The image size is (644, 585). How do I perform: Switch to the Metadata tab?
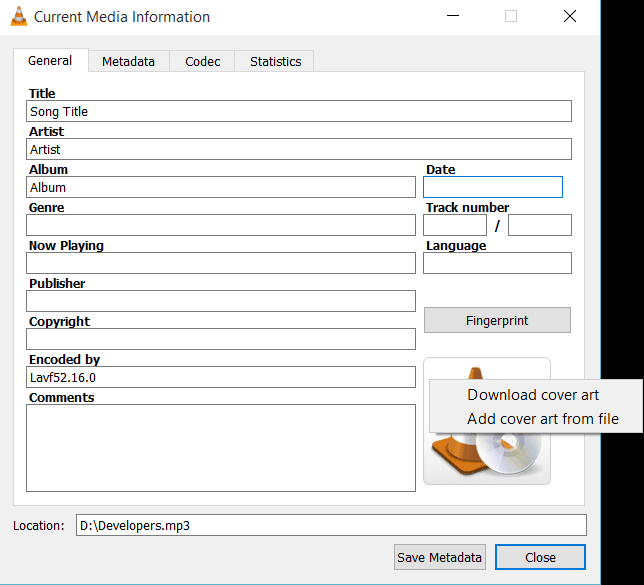(x=128, y=61)
